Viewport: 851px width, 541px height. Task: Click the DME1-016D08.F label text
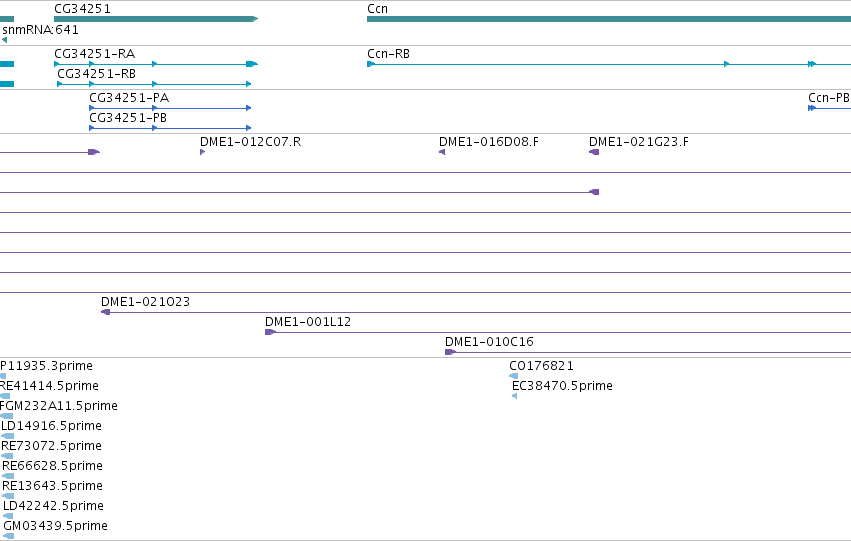point(488,142)
